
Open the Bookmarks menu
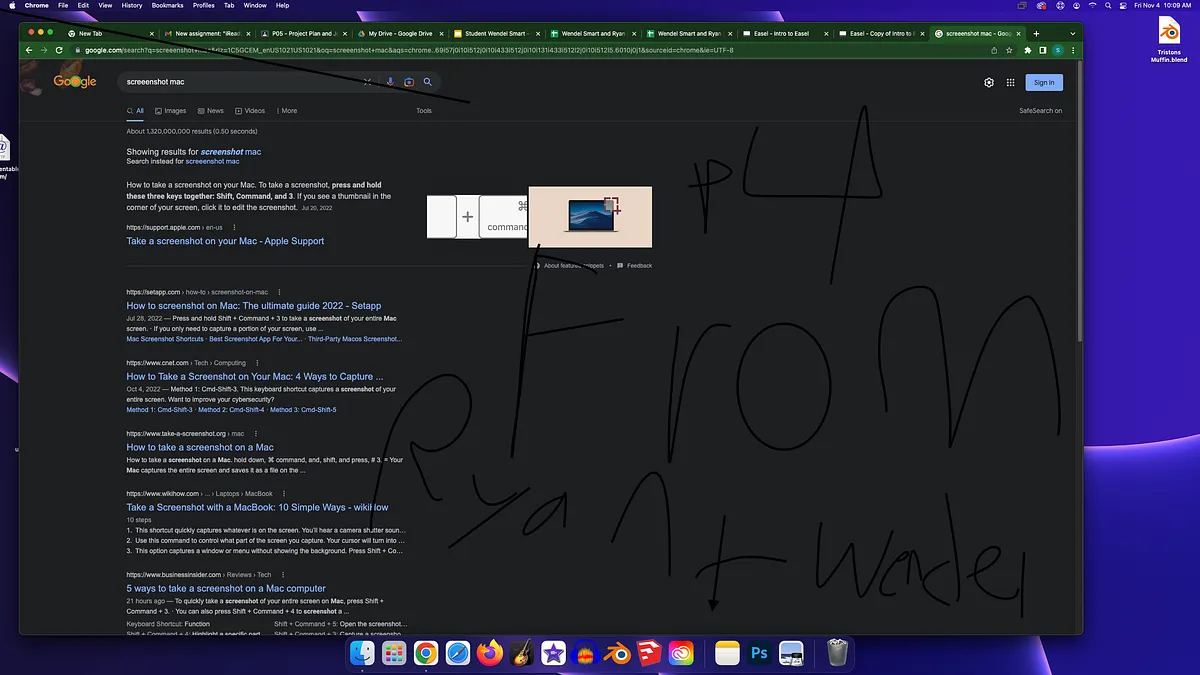coord(167,5)
